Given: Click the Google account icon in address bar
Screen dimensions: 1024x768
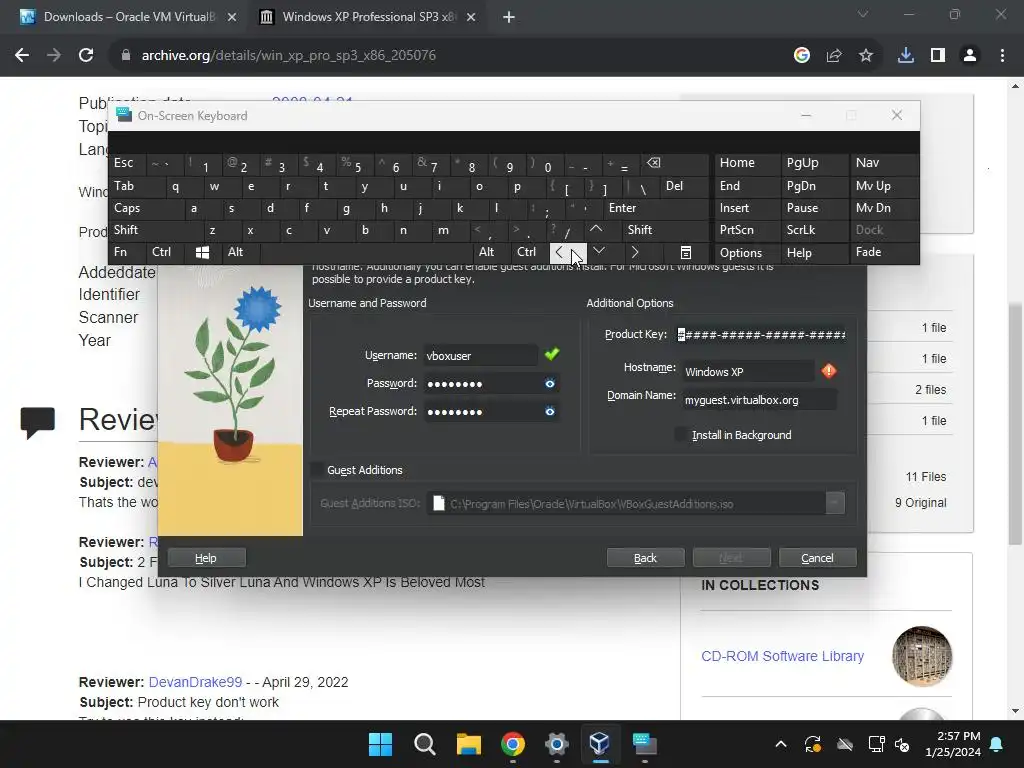Looking at the screenshot, I should (802, 56).
